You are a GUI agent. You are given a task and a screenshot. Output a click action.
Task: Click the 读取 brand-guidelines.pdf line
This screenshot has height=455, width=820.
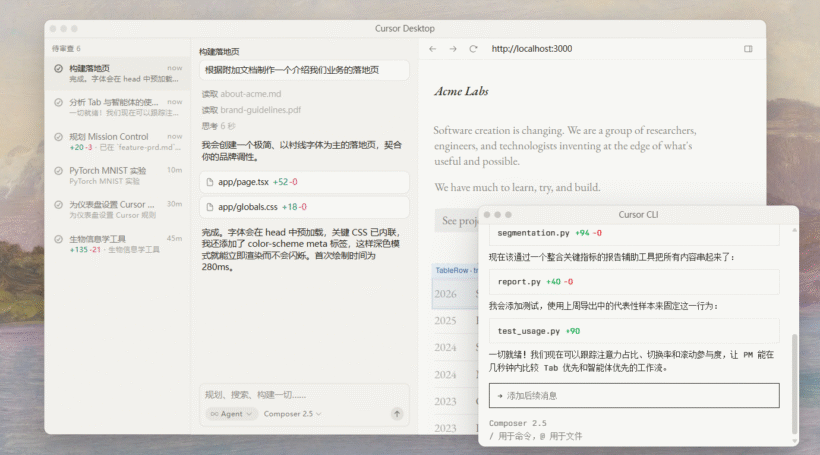coord(252,110)
